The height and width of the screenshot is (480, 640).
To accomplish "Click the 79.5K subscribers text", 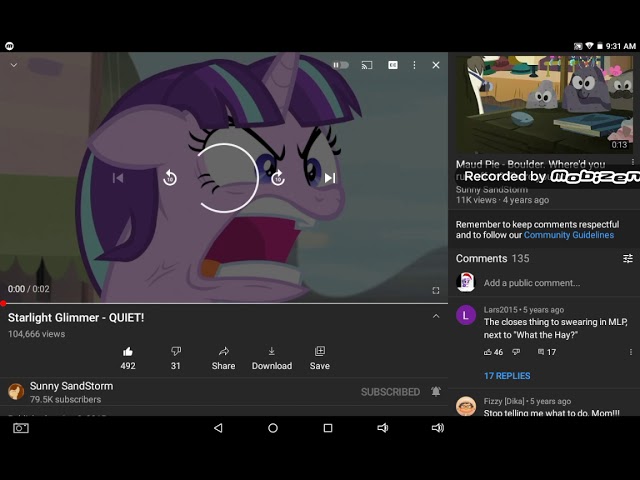I will click(x=65, y=400).
